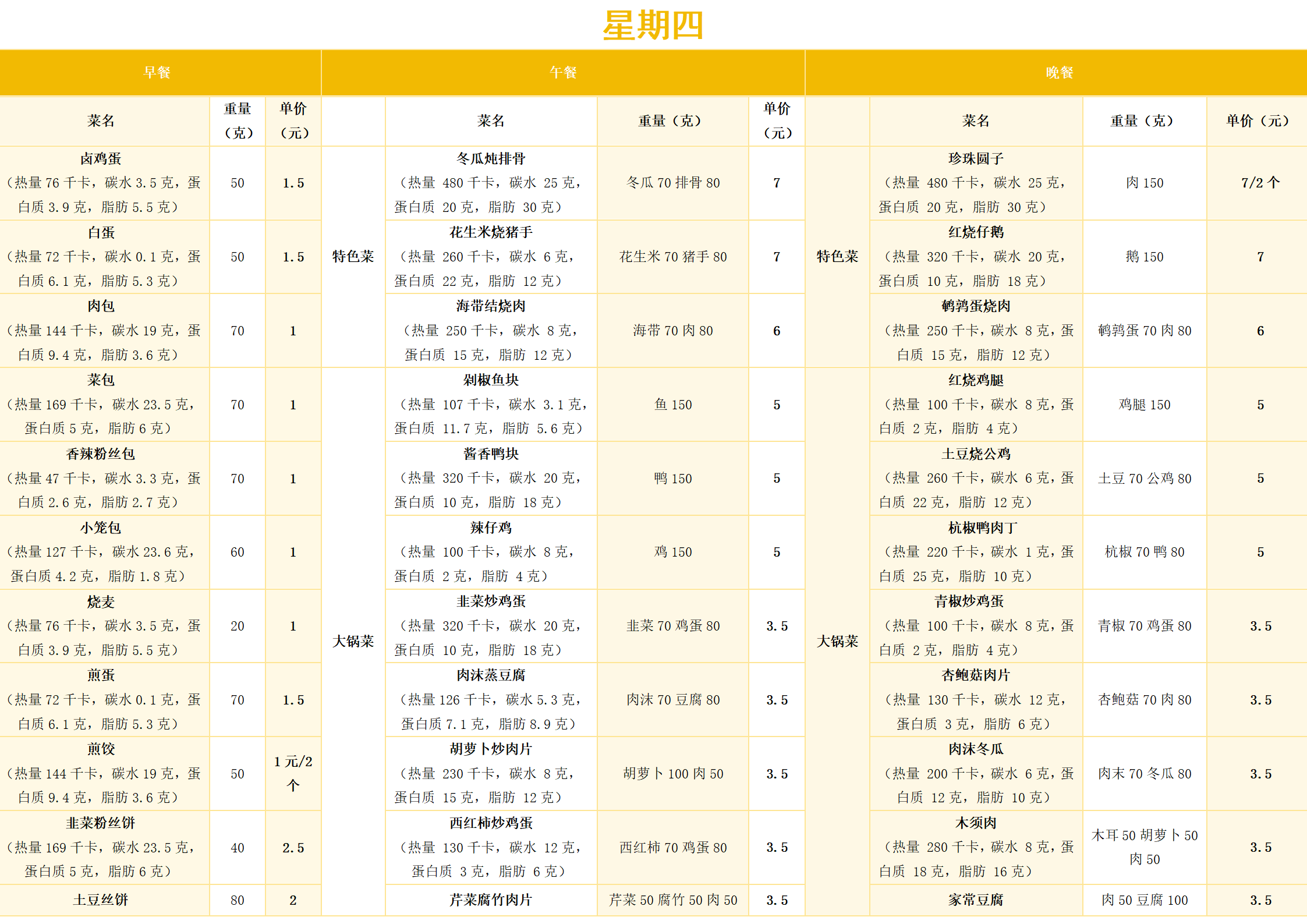Viewport: 1307px width, 924px height.
Task: Select the 午餐 header cell
Action: (562, 73)
